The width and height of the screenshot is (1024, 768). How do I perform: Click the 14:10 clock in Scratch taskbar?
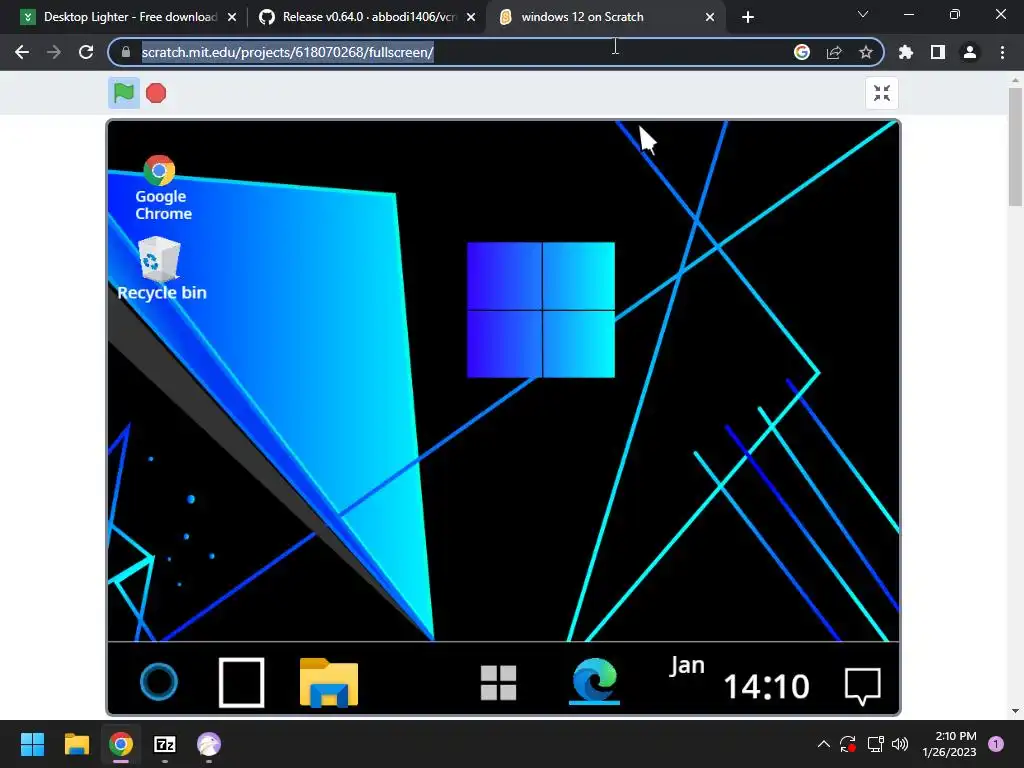(767, 687)
